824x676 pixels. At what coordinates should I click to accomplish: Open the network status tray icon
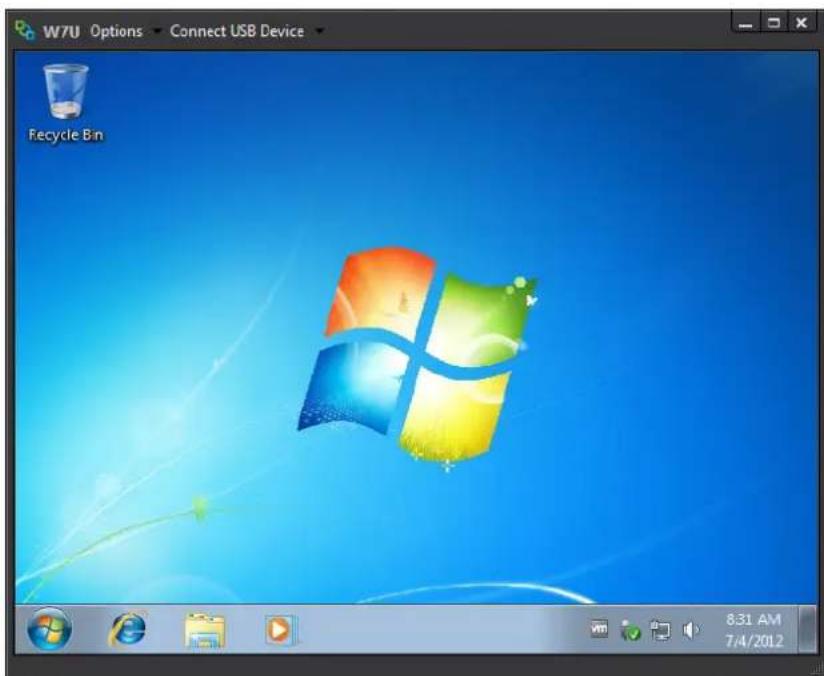click(660, 630)
